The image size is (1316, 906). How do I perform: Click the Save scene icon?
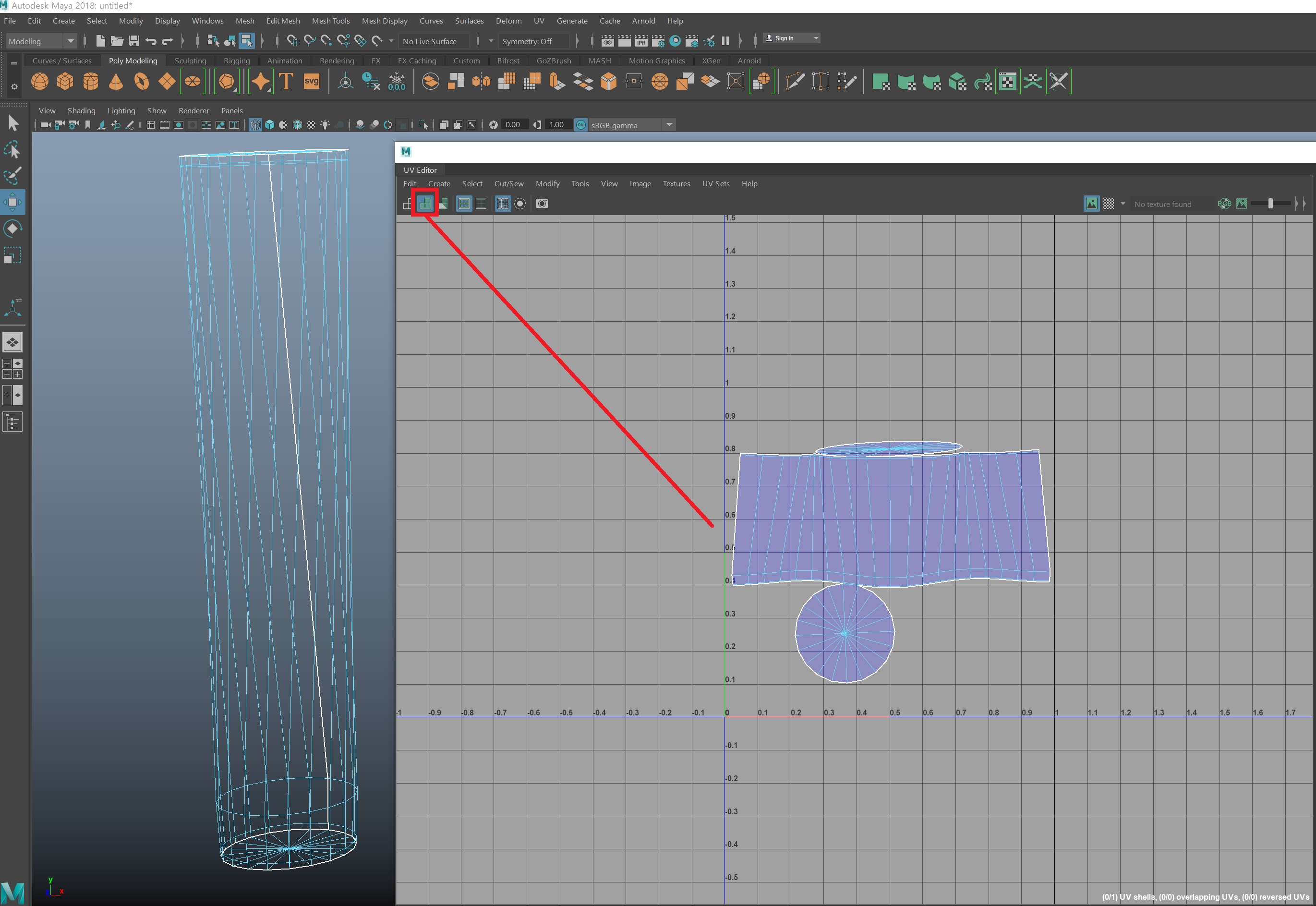point(134,41)
